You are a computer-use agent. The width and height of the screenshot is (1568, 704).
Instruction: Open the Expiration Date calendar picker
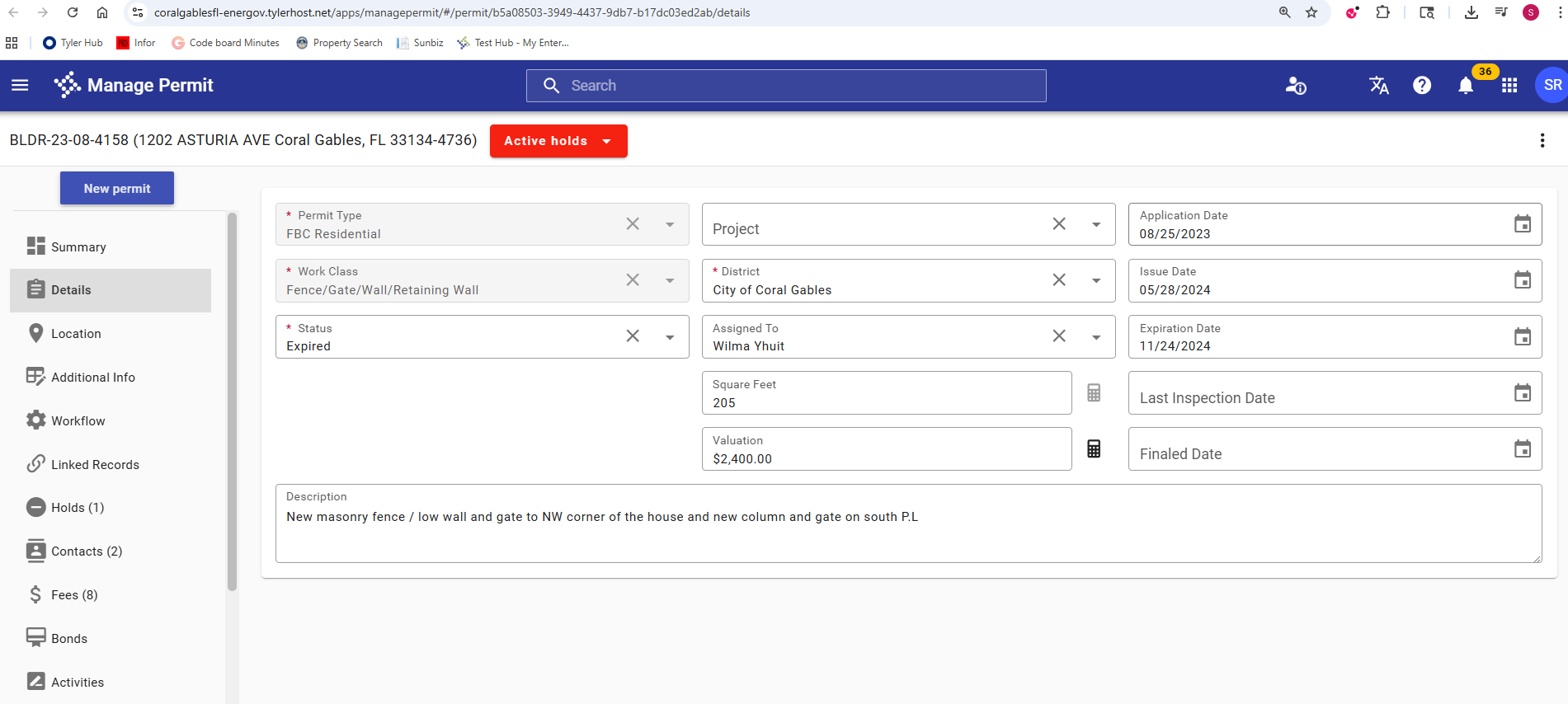(x=1522, y=337)
